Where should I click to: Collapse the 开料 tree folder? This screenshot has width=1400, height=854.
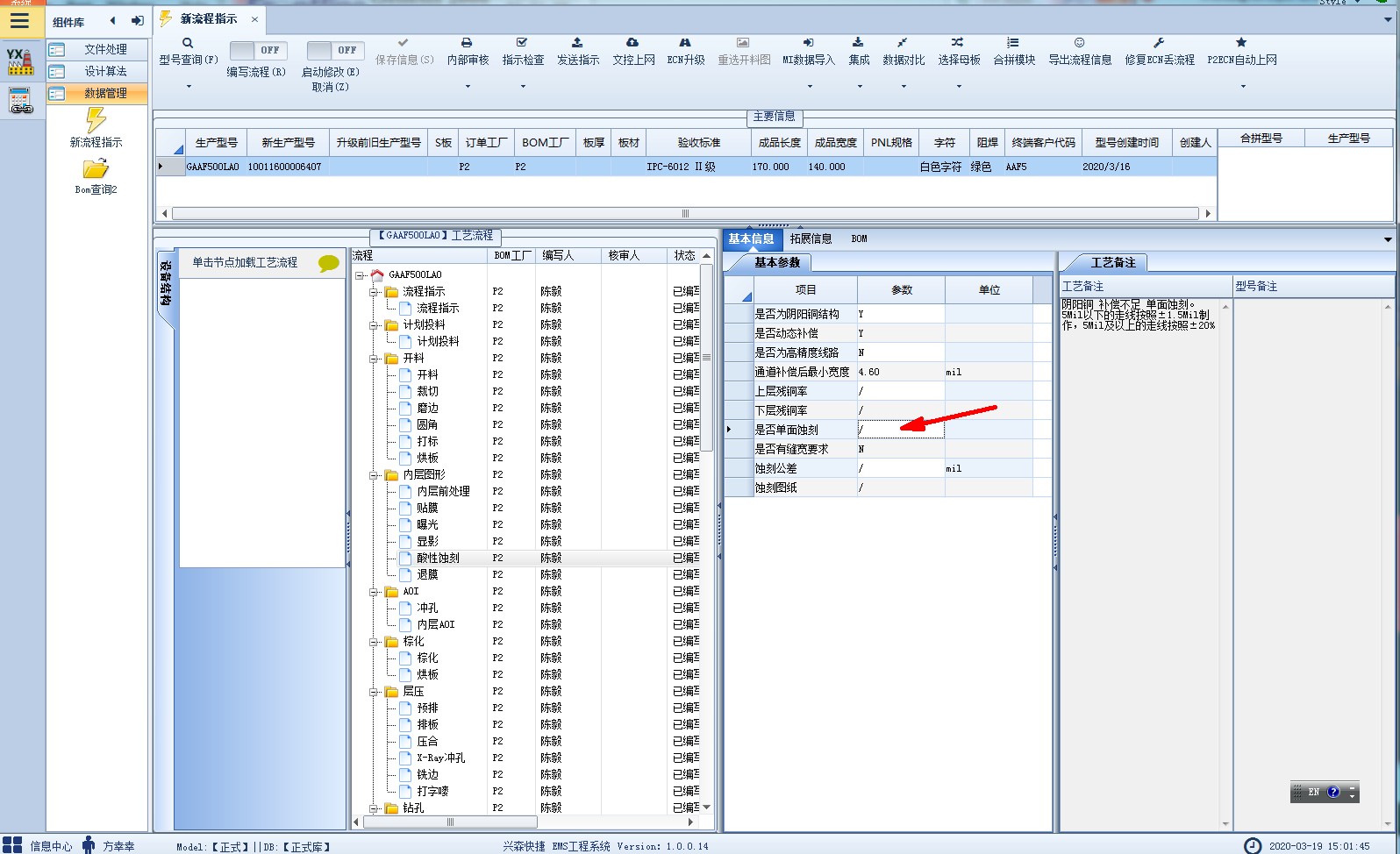(x=374, y=359)
